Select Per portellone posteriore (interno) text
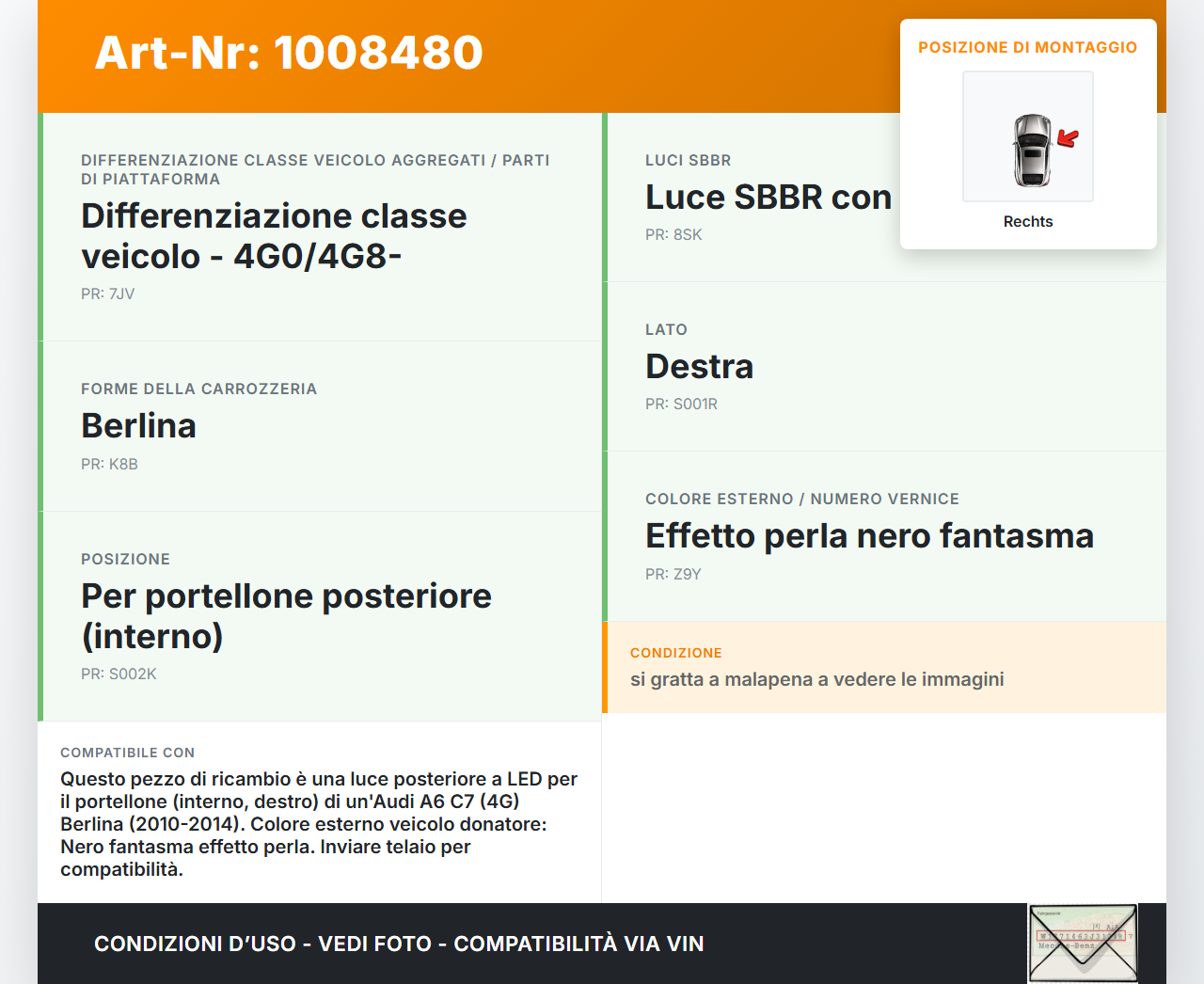This screenshot has width=1204, height=984. click(286, 616)
